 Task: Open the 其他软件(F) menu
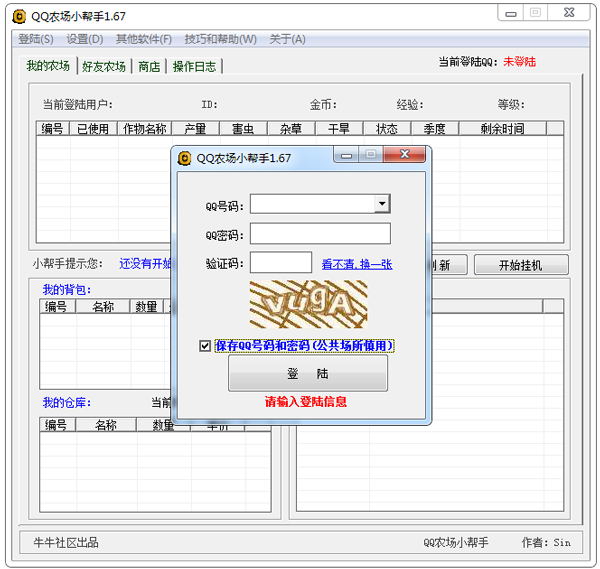click(143, 39)
